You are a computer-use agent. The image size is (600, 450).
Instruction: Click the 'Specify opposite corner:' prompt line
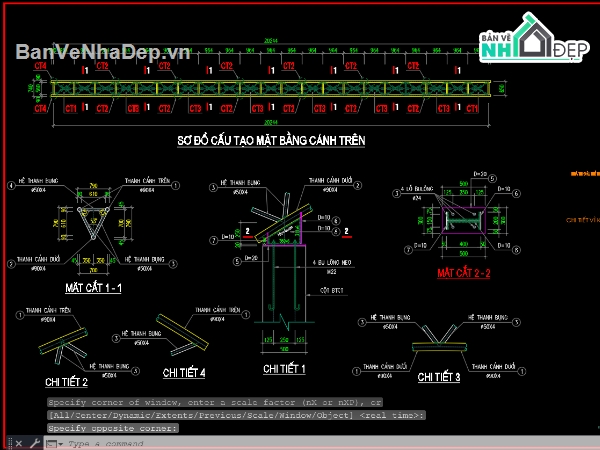[x=113, y=428]
